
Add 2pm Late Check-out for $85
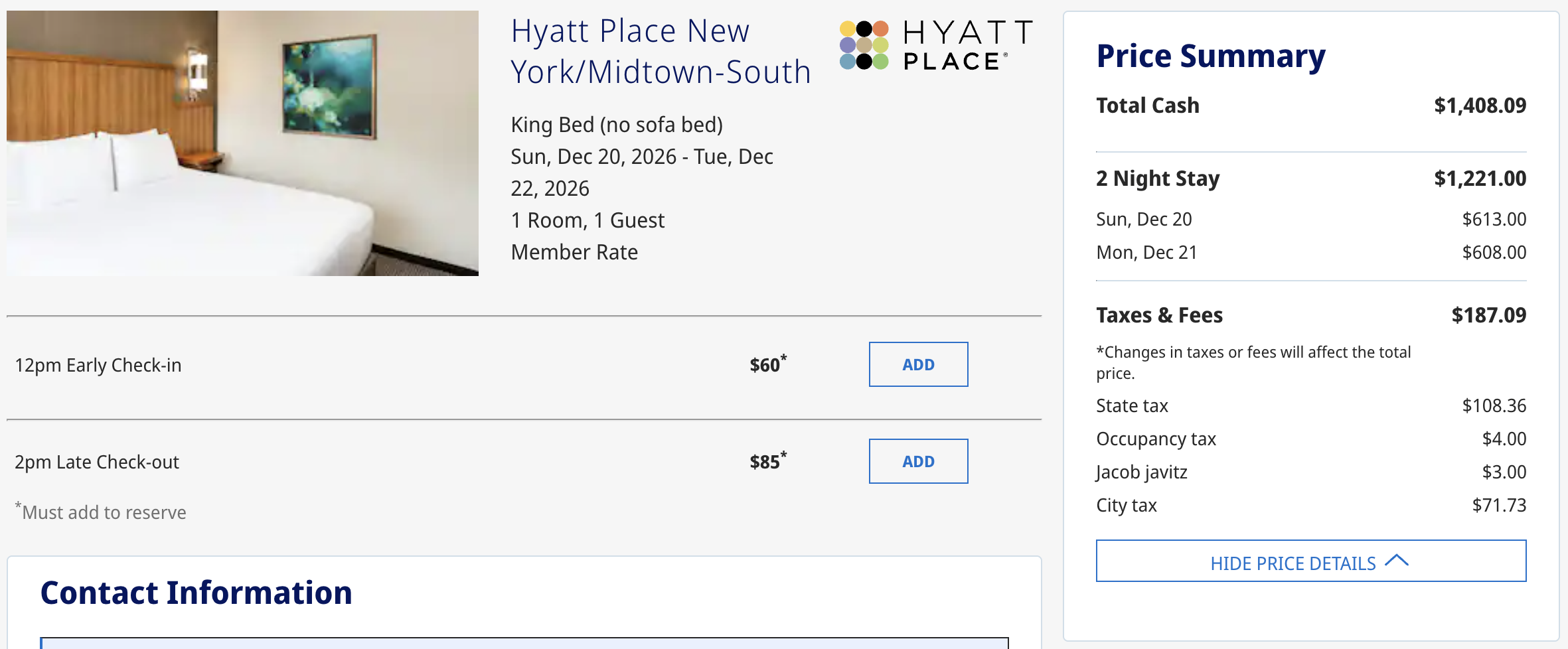coord(918,461)
